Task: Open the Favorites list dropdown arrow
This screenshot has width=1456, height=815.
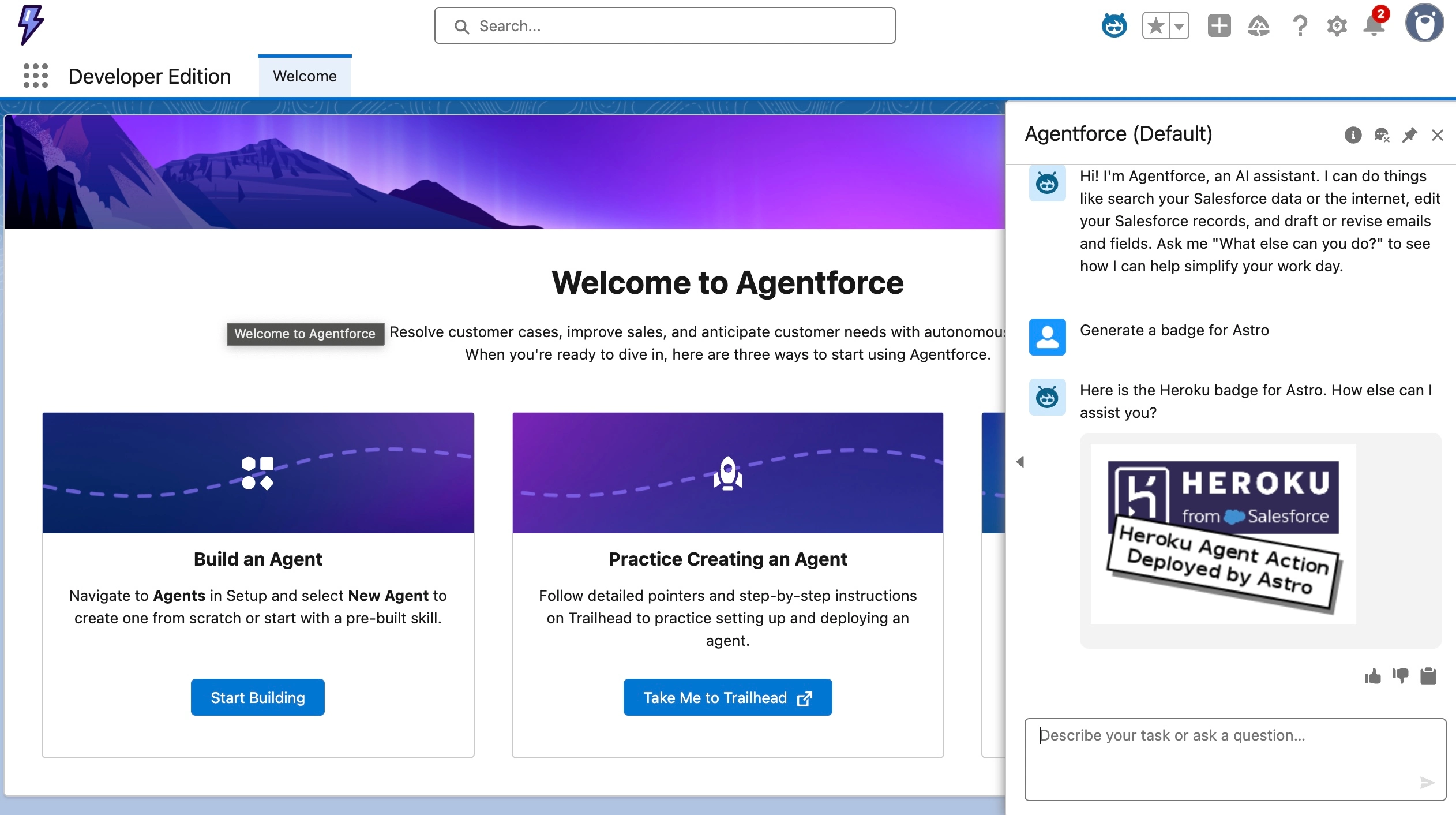Action: click(1179, 26)
